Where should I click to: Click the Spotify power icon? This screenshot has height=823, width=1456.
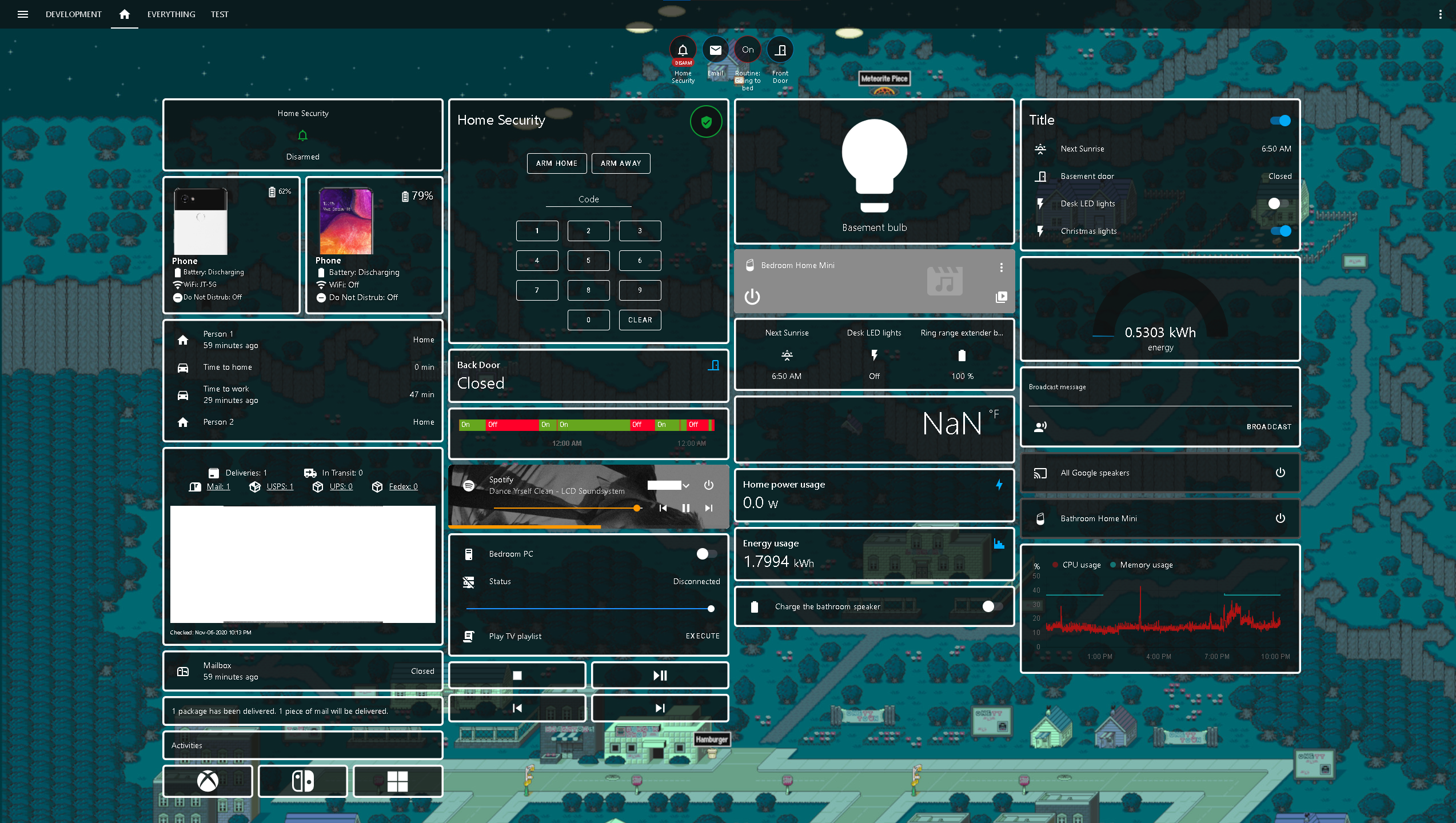[x=709, y=485]
